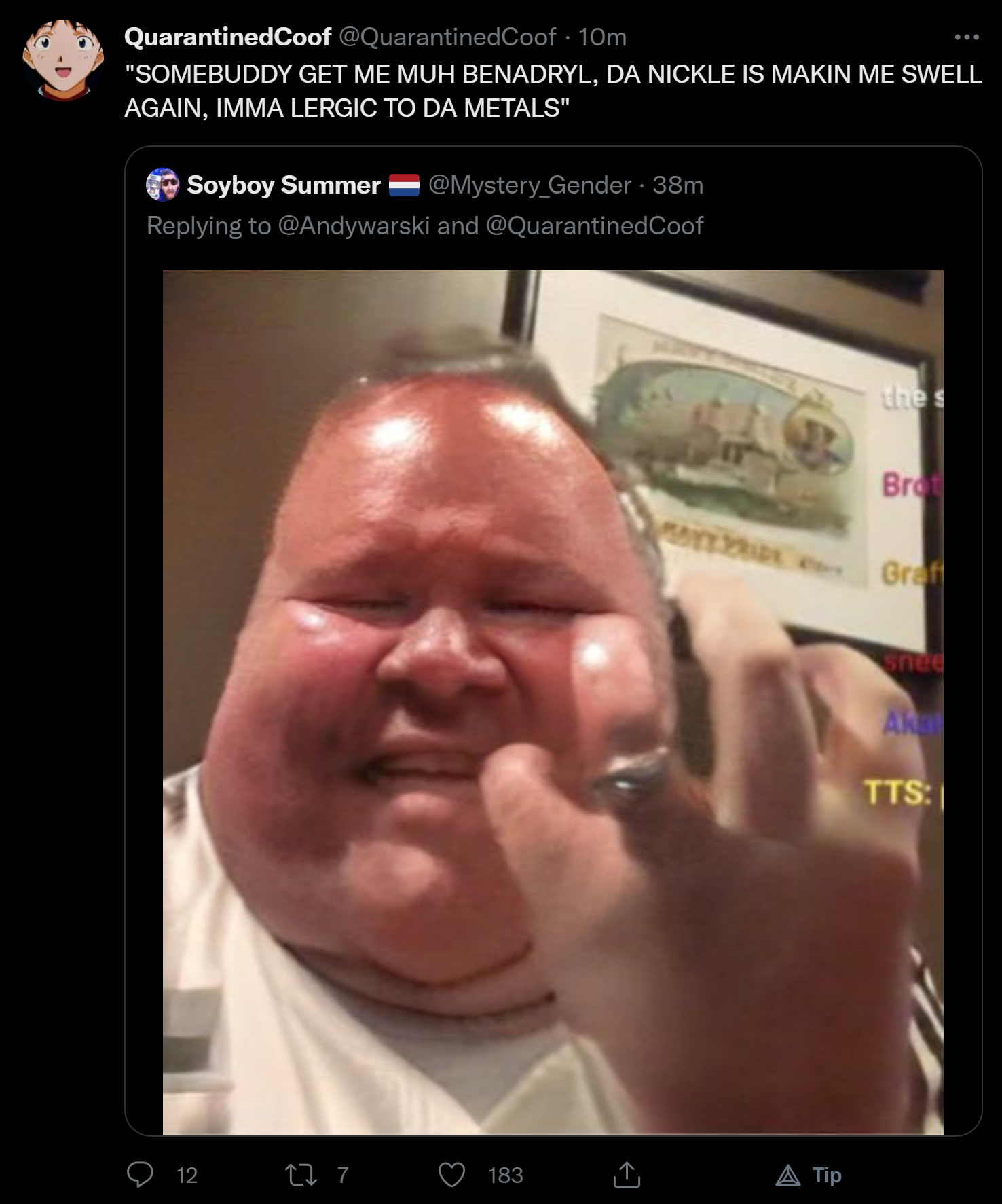
Task: Click the Tip label text
Action: click(x=827, y=1175)
